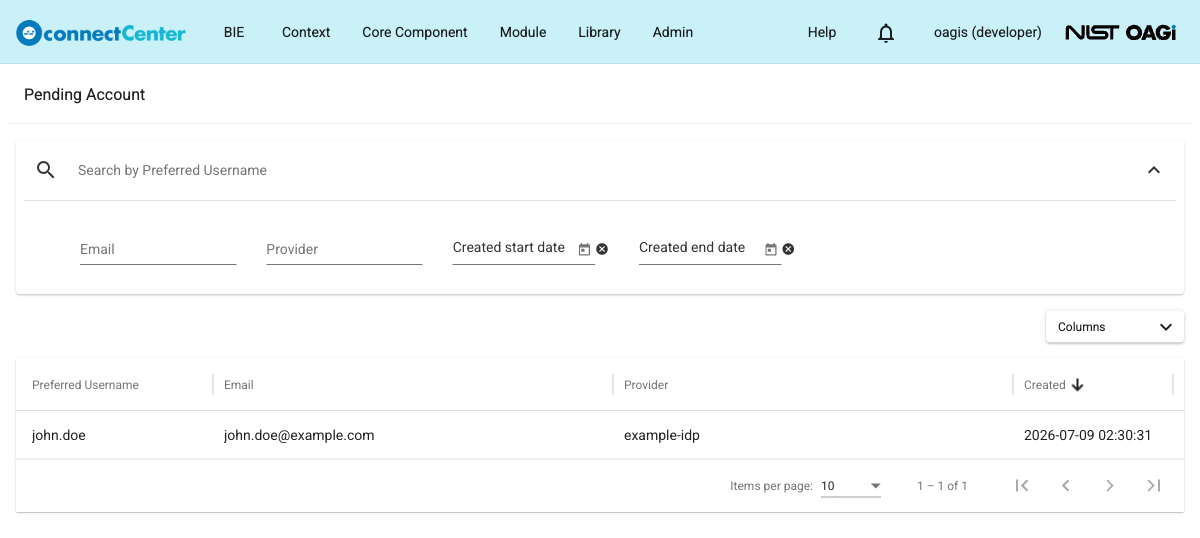Go to the last page
This screenshot has height=538, width=1200.
(1154, 486)
